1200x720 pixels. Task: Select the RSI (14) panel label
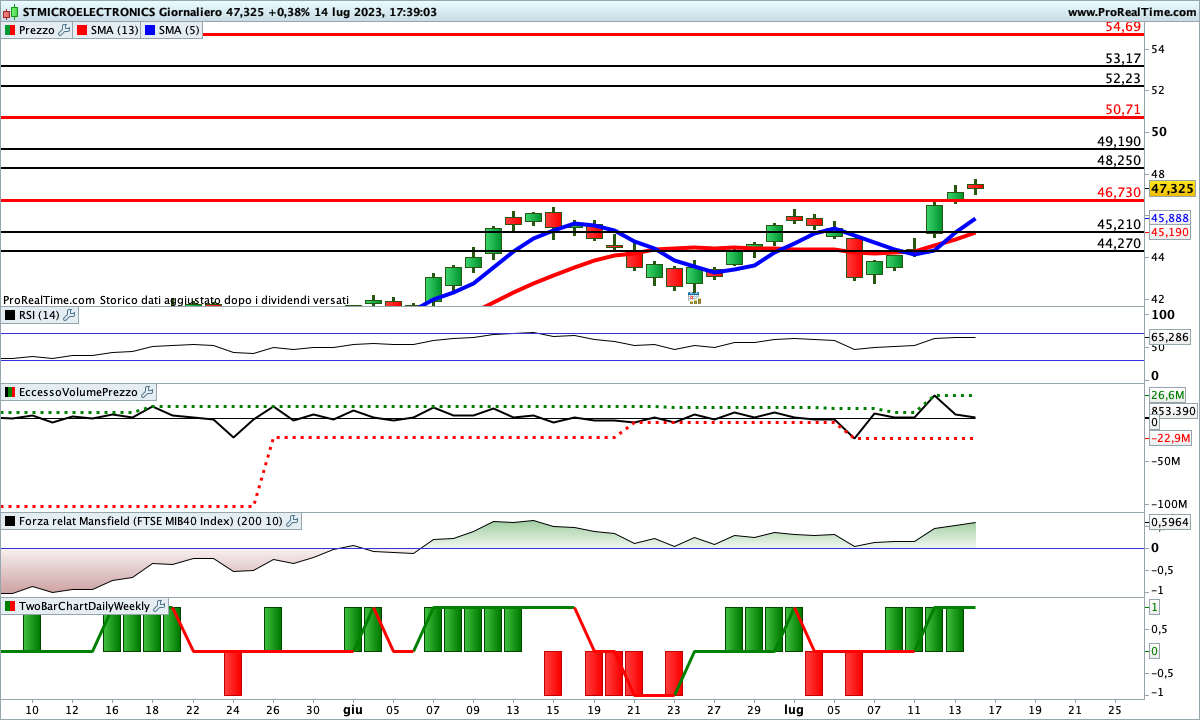pyautogui.click(x=39, y=315)
